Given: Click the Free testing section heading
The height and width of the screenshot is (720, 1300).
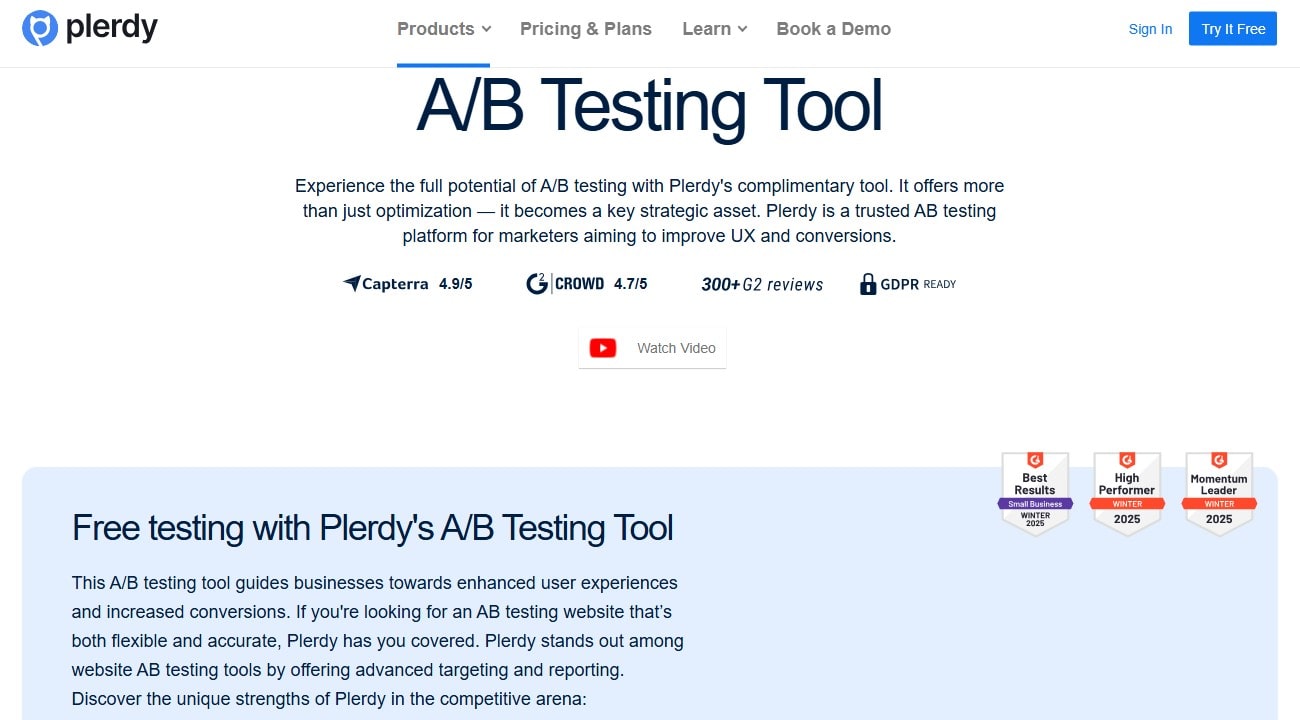Looking at the screenshot, I should pos(373,528).
